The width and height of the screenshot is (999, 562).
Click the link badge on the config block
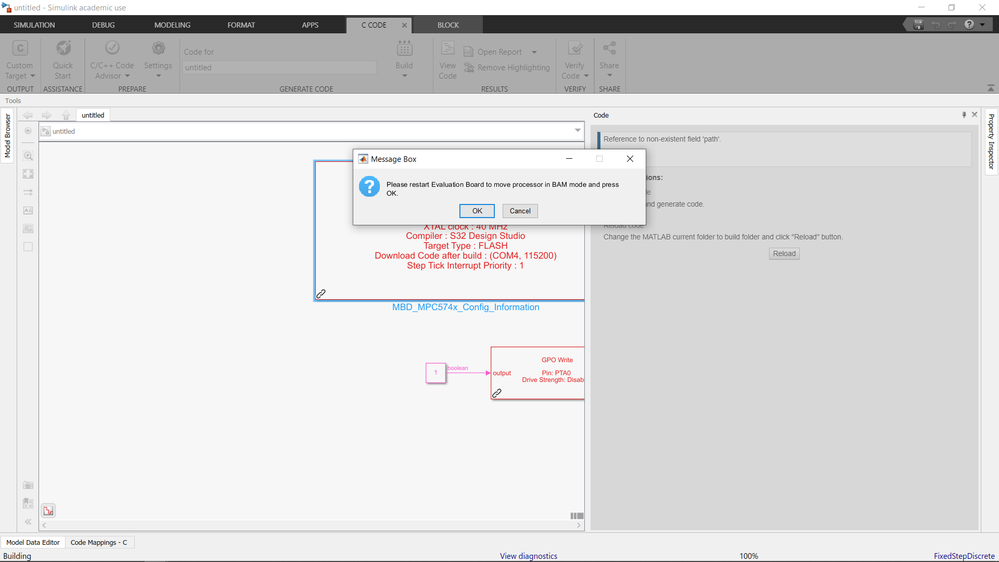[x=321, y=294]
